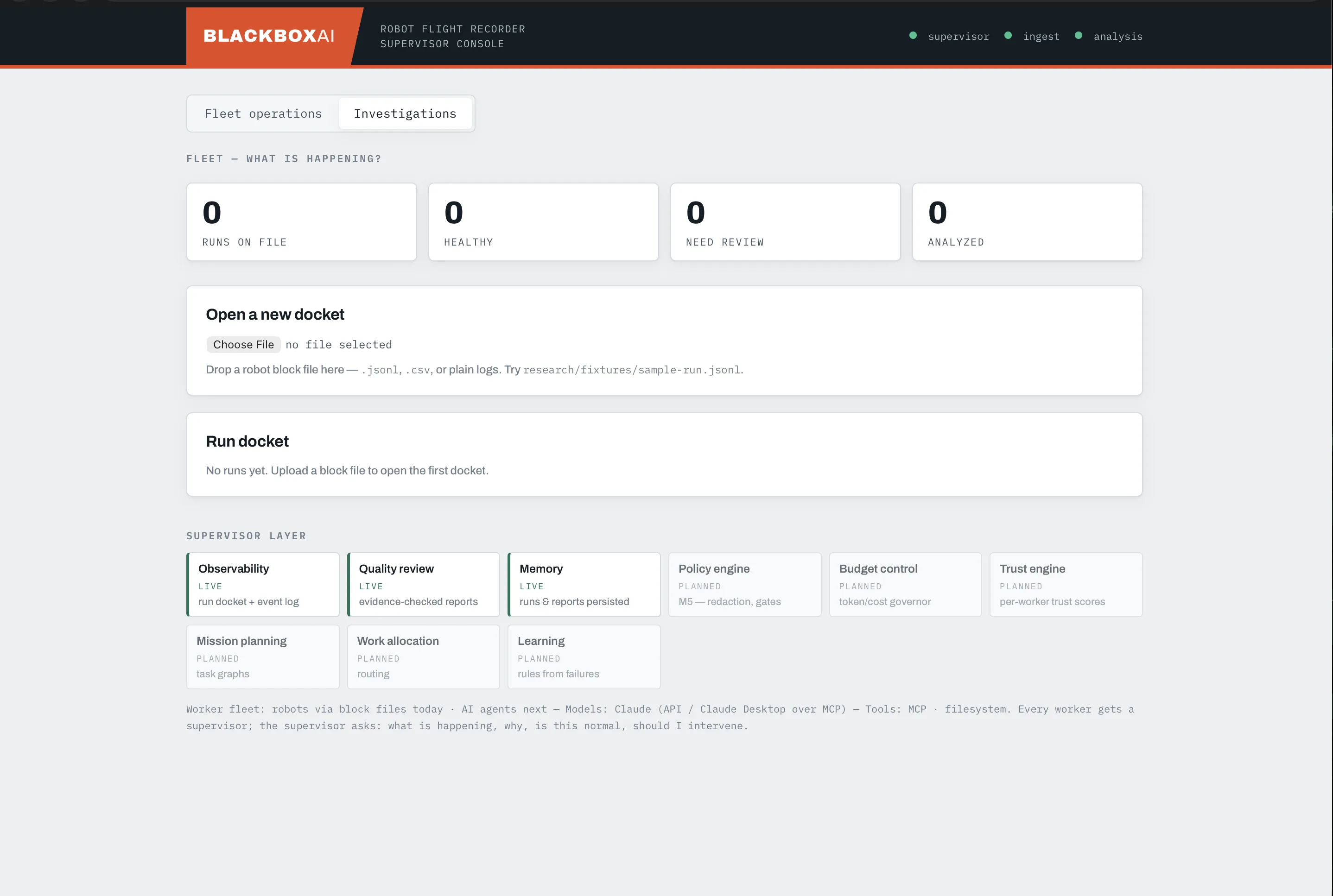Select the Healthy stat card

coord(544,222)
